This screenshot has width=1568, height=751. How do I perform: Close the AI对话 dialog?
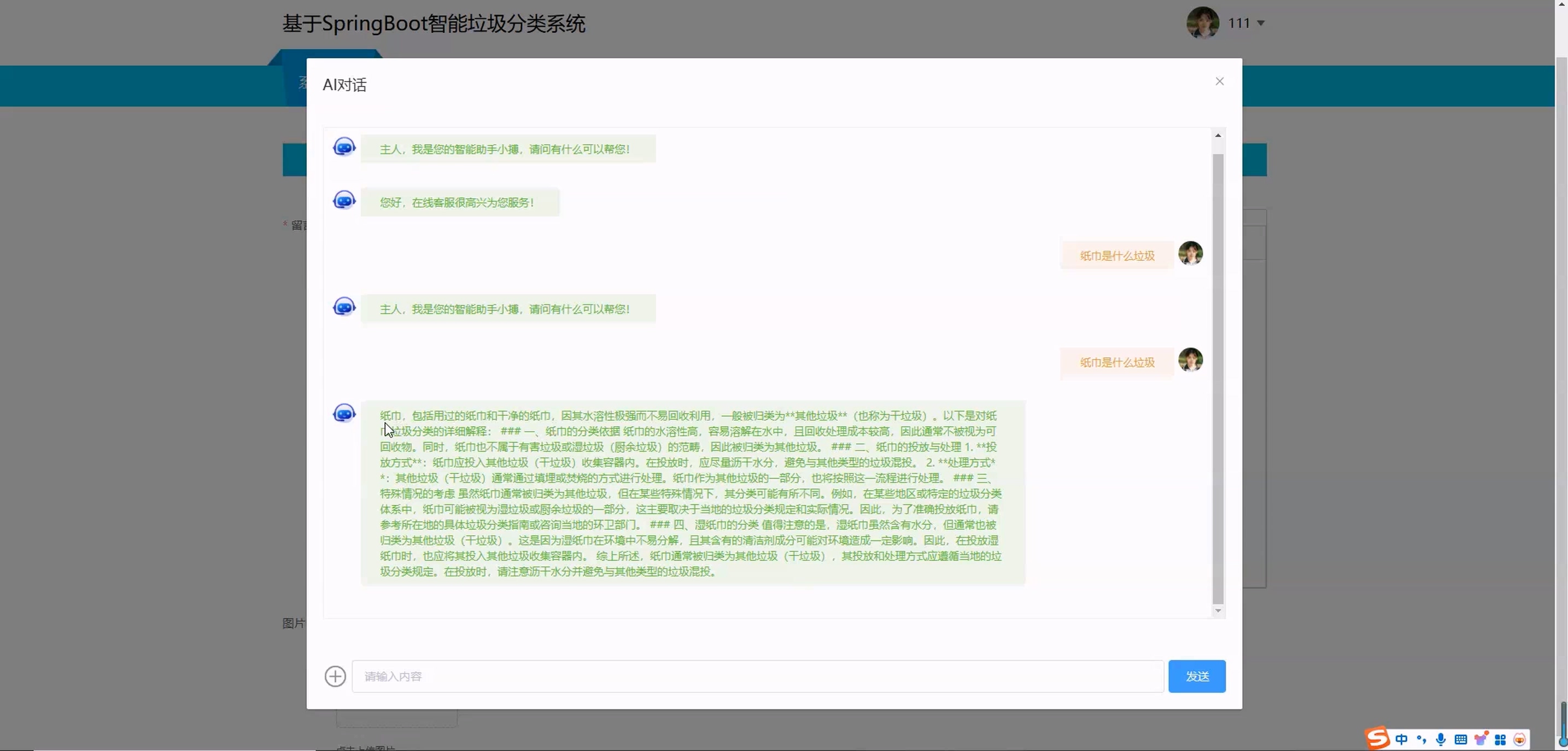pyautogui.click(x=1219, y=81)
